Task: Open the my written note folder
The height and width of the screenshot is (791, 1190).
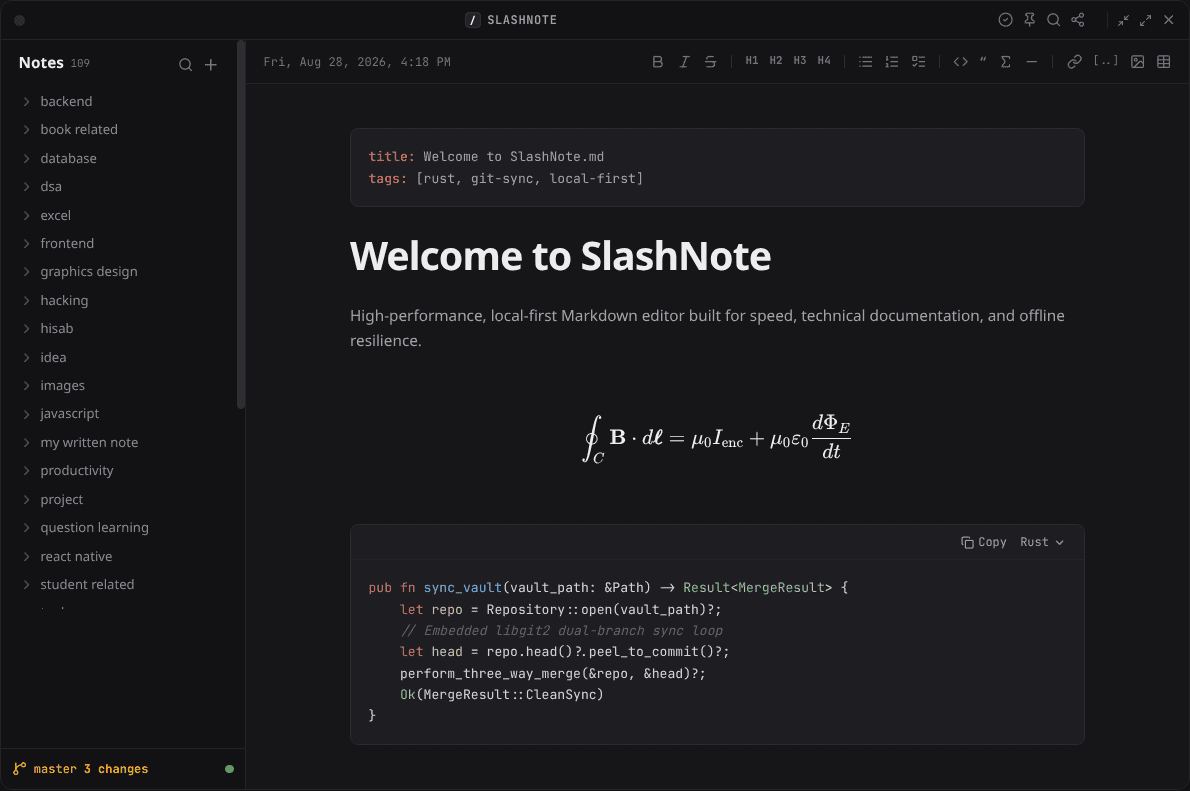Action: [x=89, y=443]
